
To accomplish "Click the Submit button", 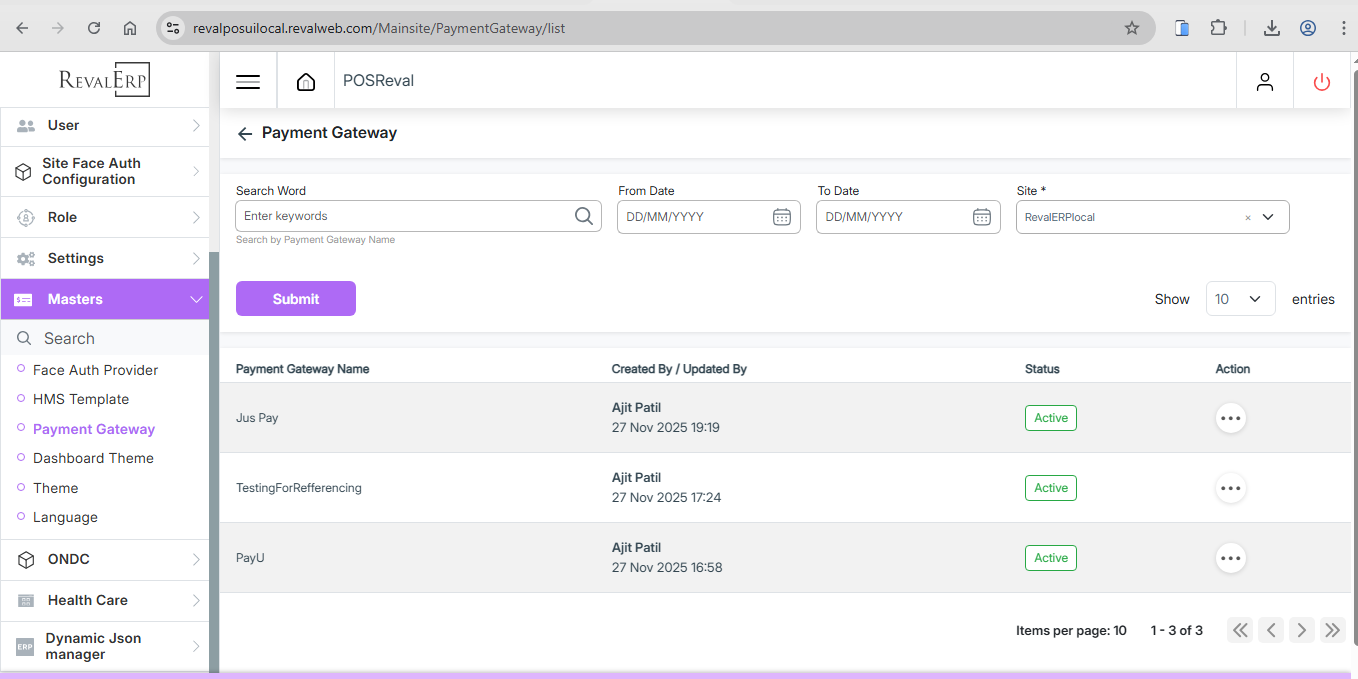I will coord(296,299).
